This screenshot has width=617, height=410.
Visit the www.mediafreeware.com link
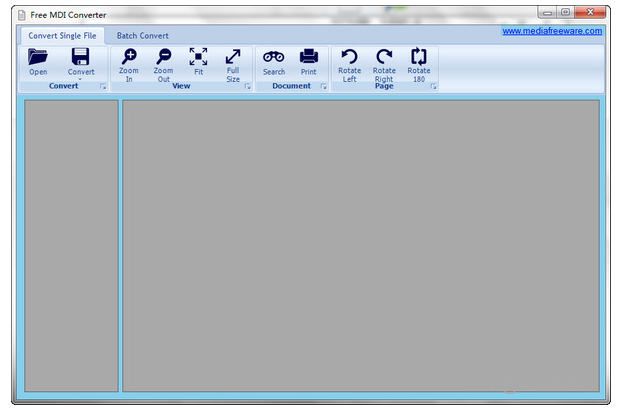[x=551, y=31]
